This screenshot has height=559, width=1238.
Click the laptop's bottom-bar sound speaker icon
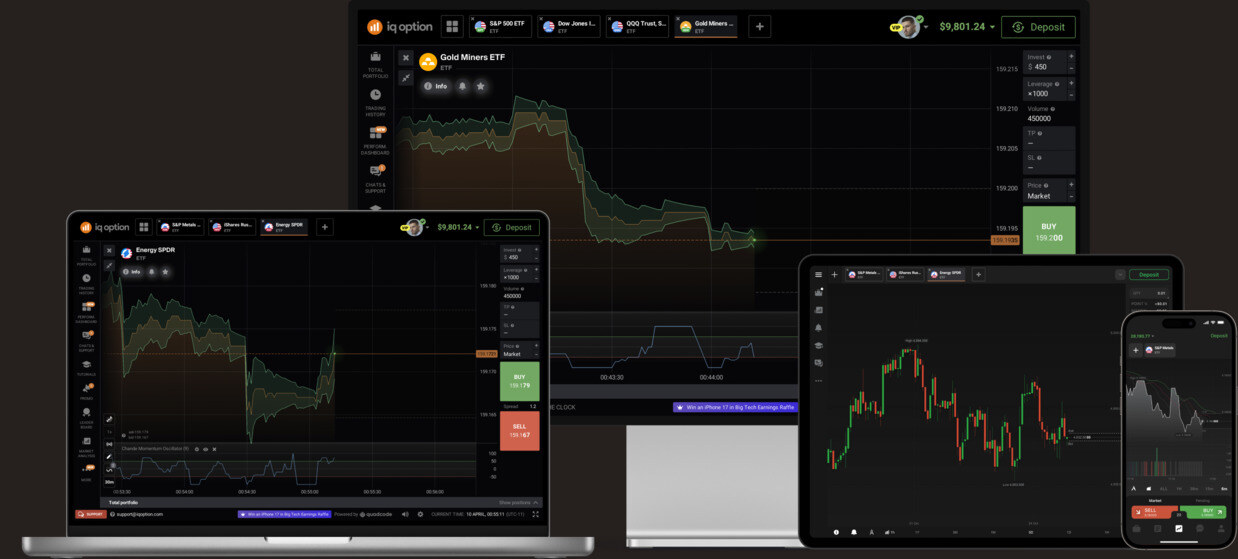(x=405, y=514)
